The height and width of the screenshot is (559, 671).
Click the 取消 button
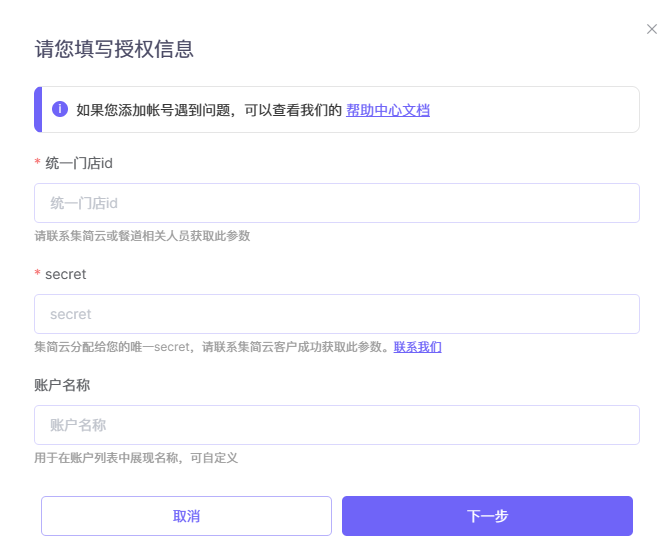[186, 516]
